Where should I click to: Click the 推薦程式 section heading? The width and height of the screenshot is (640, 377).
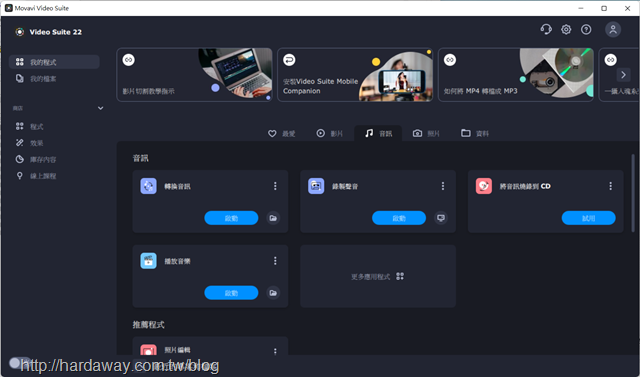(149, 325)
